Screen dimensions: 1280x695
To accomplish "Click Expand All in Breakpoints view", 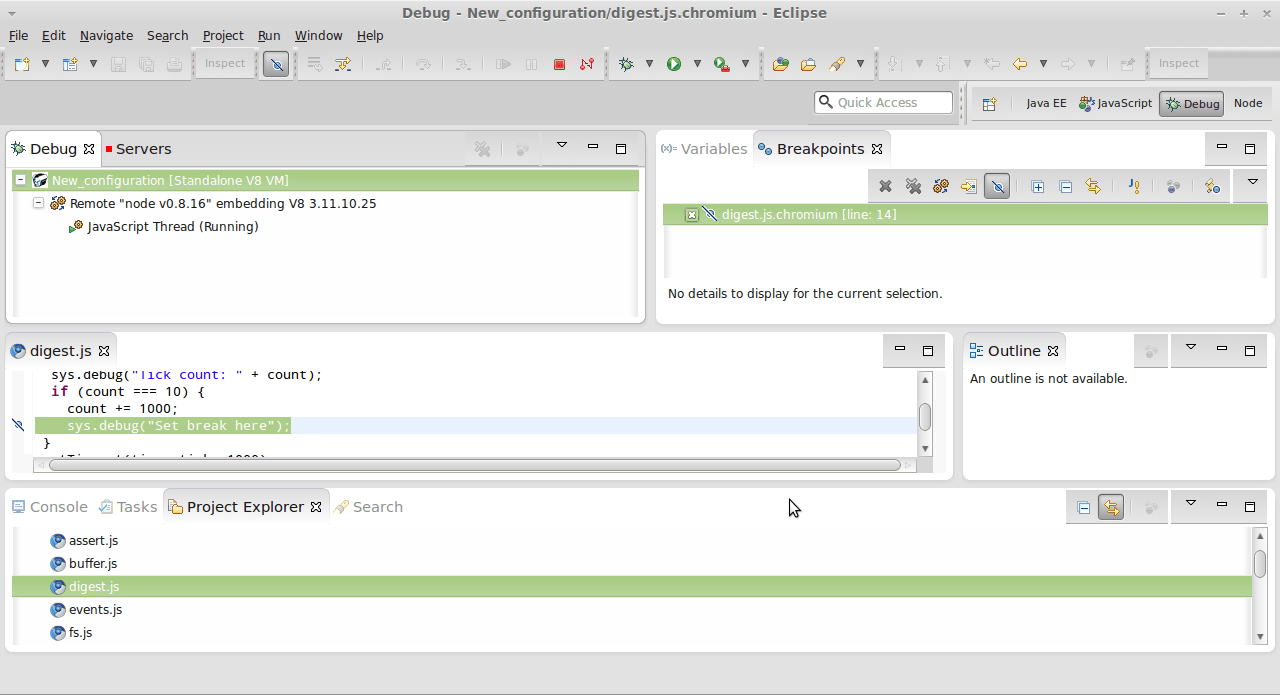I will (x=1038, y=186).
